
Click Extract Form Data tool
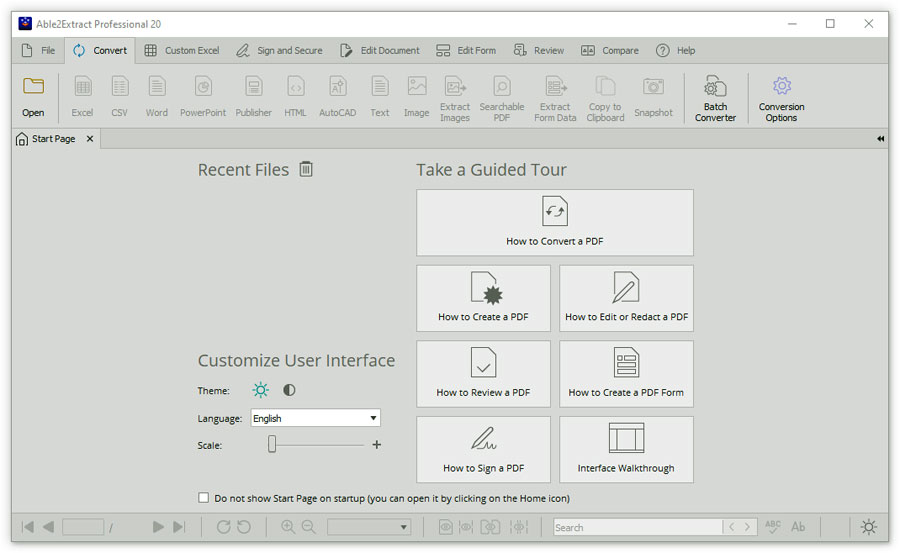click(555, 99)
